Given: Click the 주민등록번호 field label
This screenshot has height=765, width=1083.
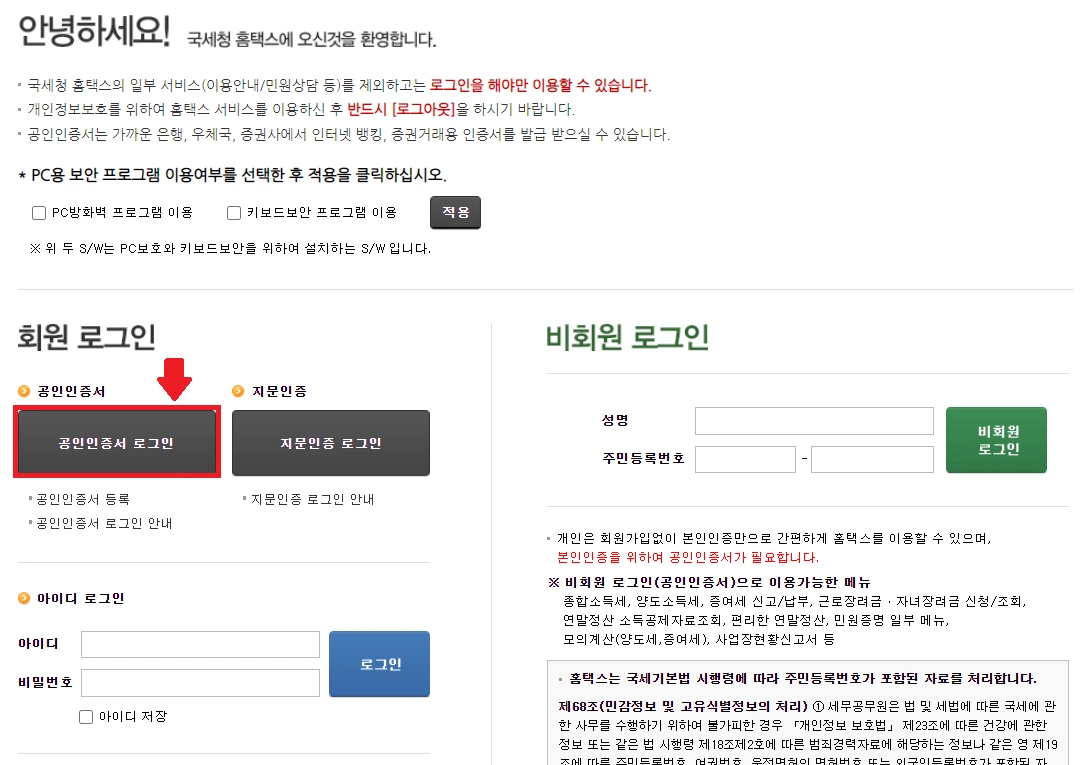Looking at the screenshot, I should pyautogui.click(x=643, y=459).
